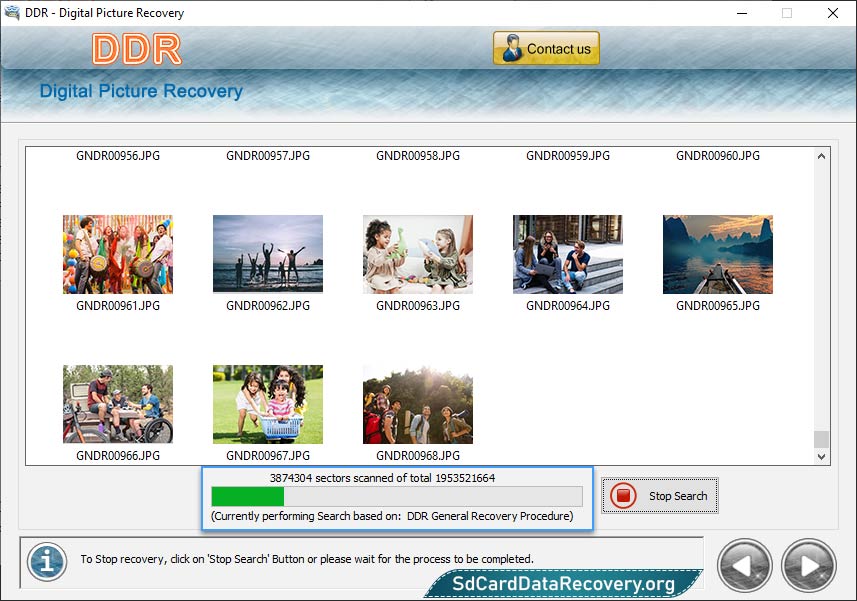Screen dimensions: 857x601
Task: Advance with the next arrow button
Action: click(808, 566)
